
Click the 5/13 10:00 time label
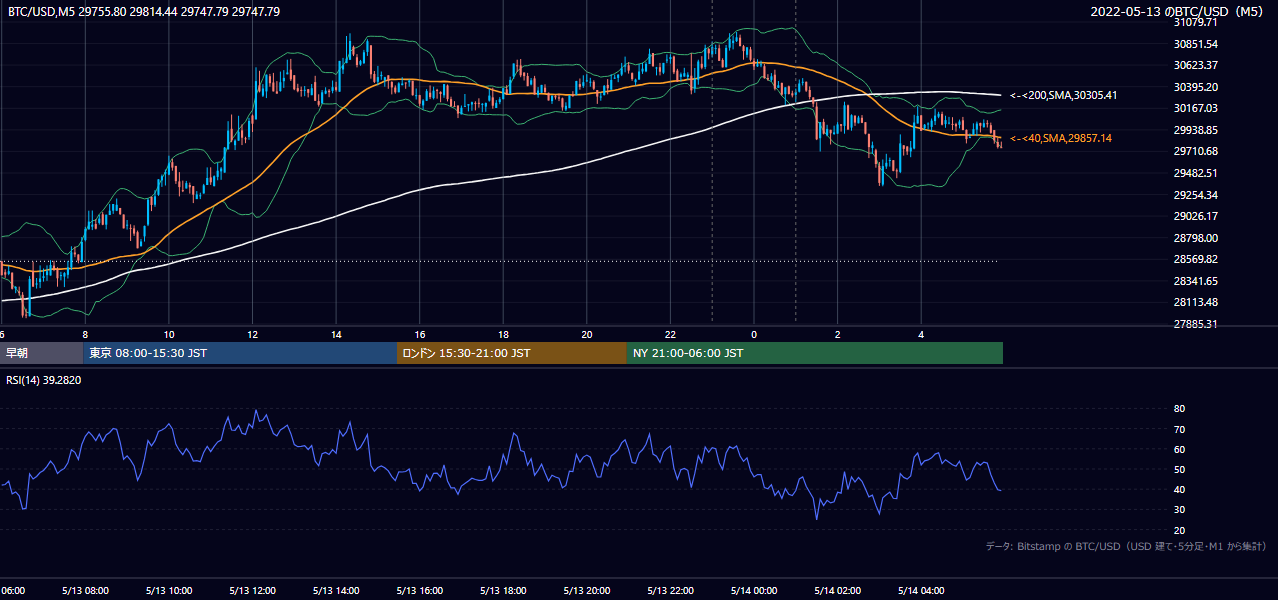[169, 591]
